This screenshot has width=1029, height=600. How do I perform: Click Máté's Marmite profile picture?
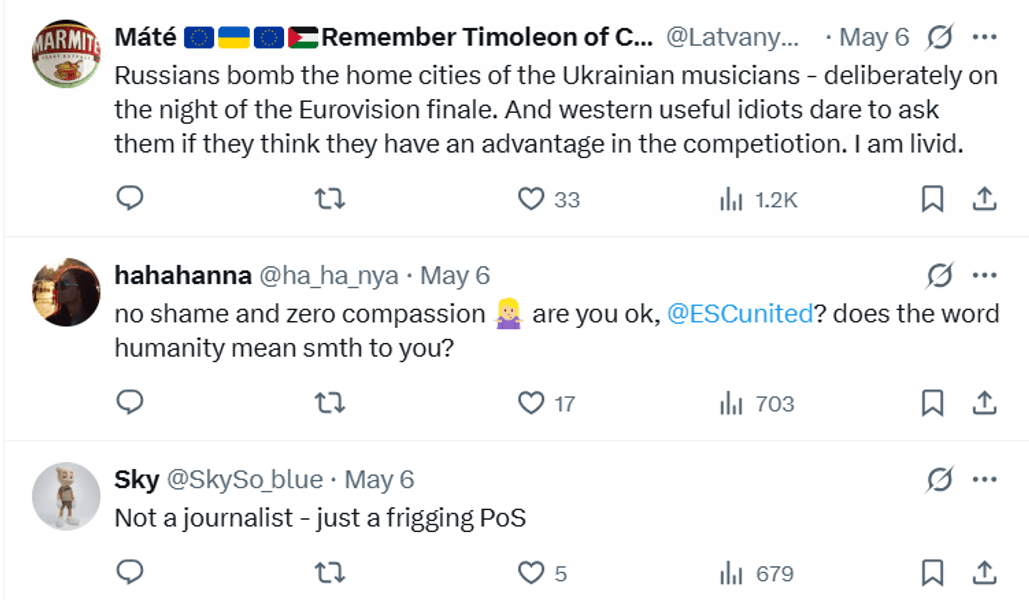(66, 53)
